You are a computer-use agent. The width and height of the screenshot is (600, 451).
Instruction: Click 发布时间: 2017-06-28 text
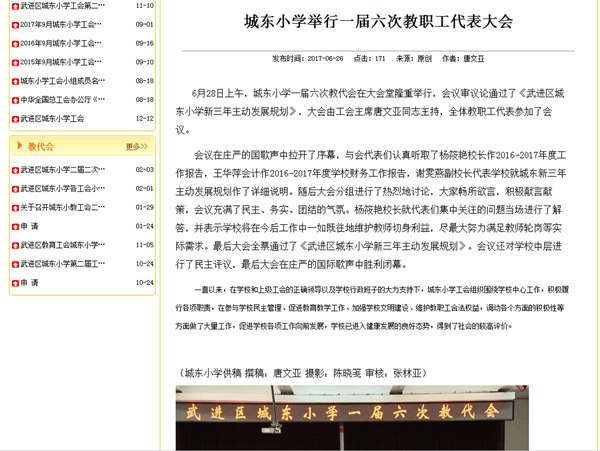[x=307, y=59]
